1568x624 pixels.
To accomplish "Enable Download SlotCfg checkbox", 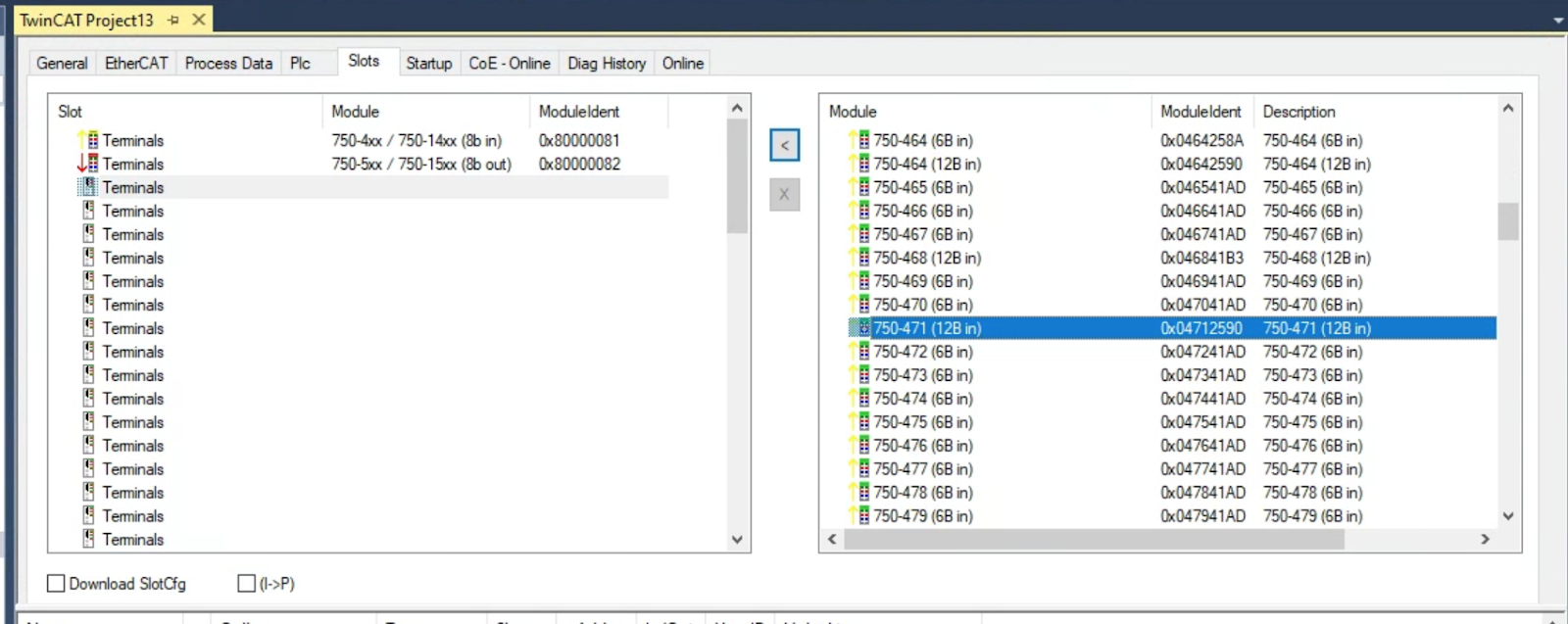I will pos(56,584).
